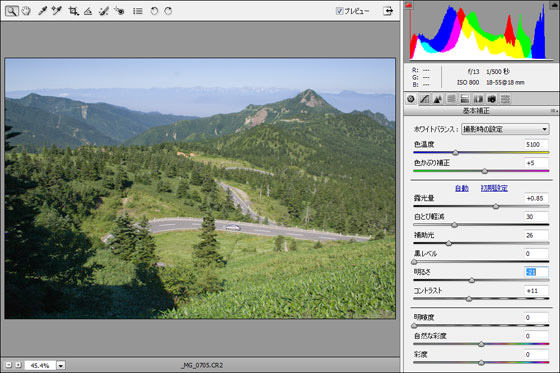This screenshot has height=373, width=560.
Task: Click the 初期設定 default link
Action: [x=494, y=188]
